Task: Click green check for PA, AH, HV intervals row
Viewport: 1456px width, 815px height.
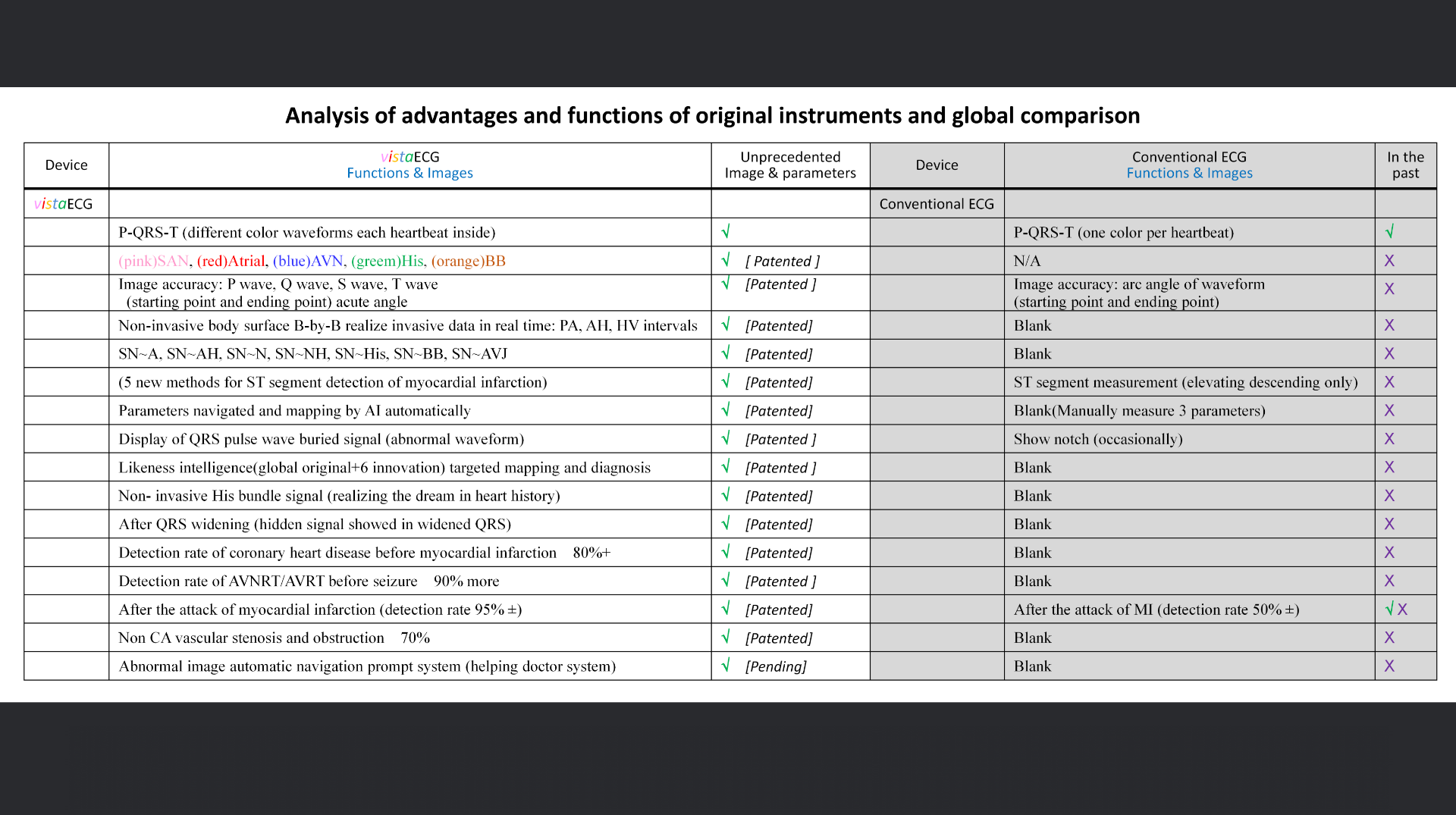Action: point(726,324)
